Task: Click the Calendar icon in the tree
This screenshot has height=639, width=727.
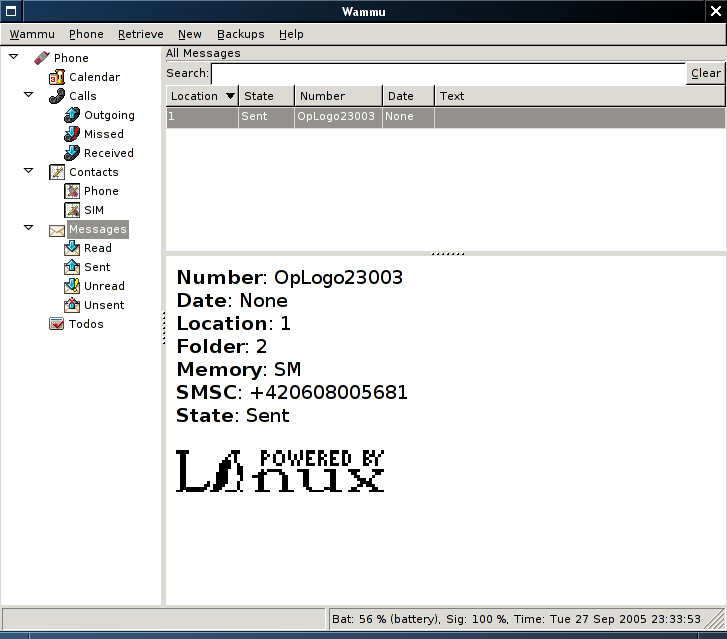Action: [57, 77]
